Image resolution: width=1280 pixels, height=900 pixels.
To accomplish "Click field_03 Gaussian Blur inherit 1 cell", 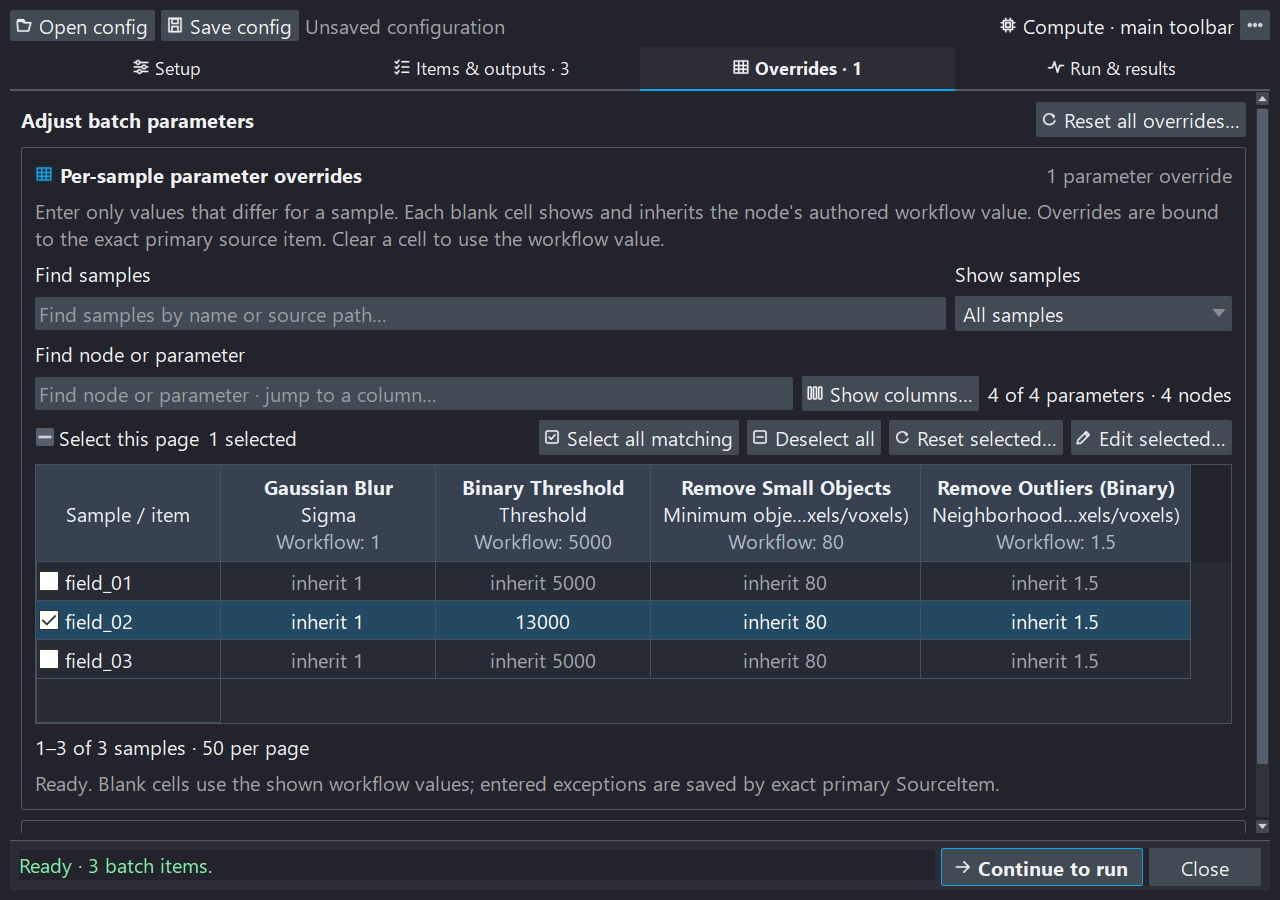I will click(328, 660).
